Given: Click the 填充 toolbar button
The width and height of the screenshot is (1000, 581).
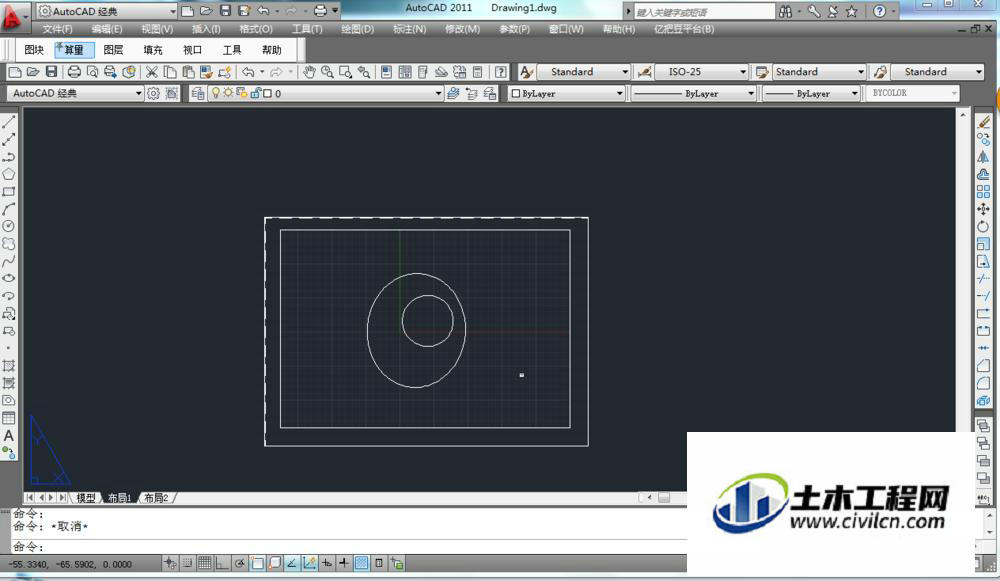Looking at the screenshot, I should pyautogui.click(x=152, y=50).
